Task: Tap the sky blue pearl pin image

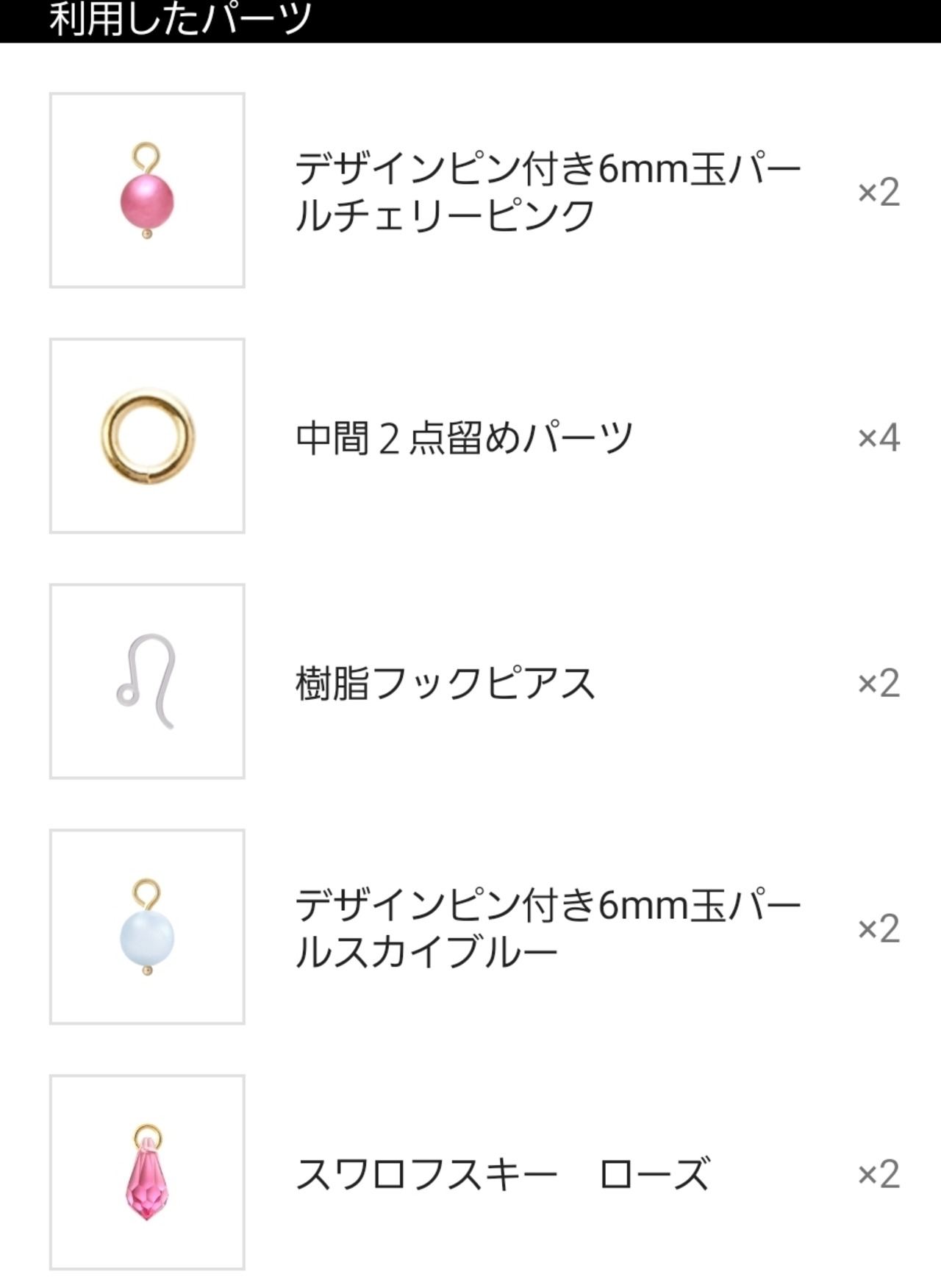Action: 147,929
